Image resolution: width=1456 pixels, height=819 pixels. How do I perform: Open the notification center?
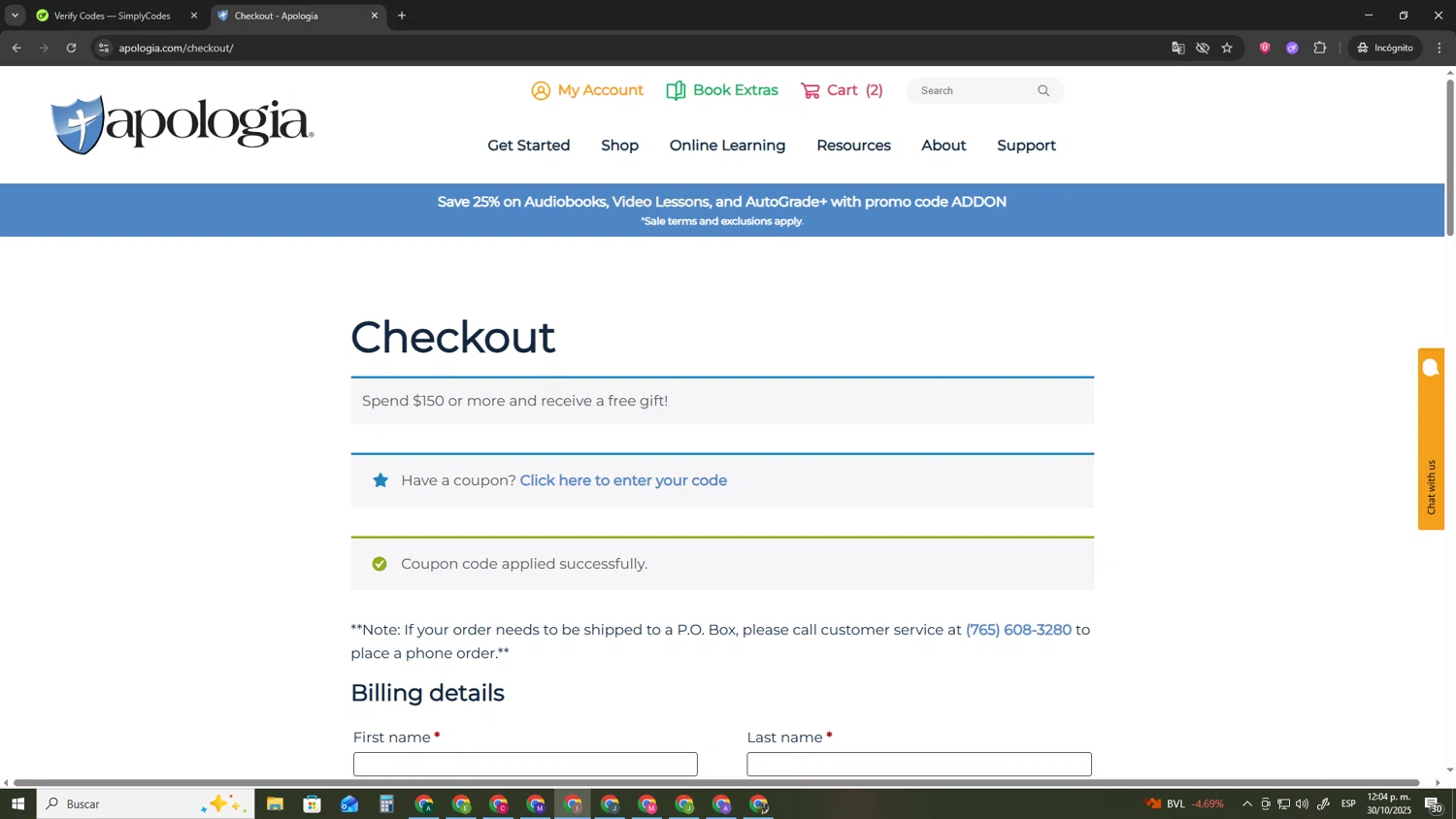coord(1434,803)
